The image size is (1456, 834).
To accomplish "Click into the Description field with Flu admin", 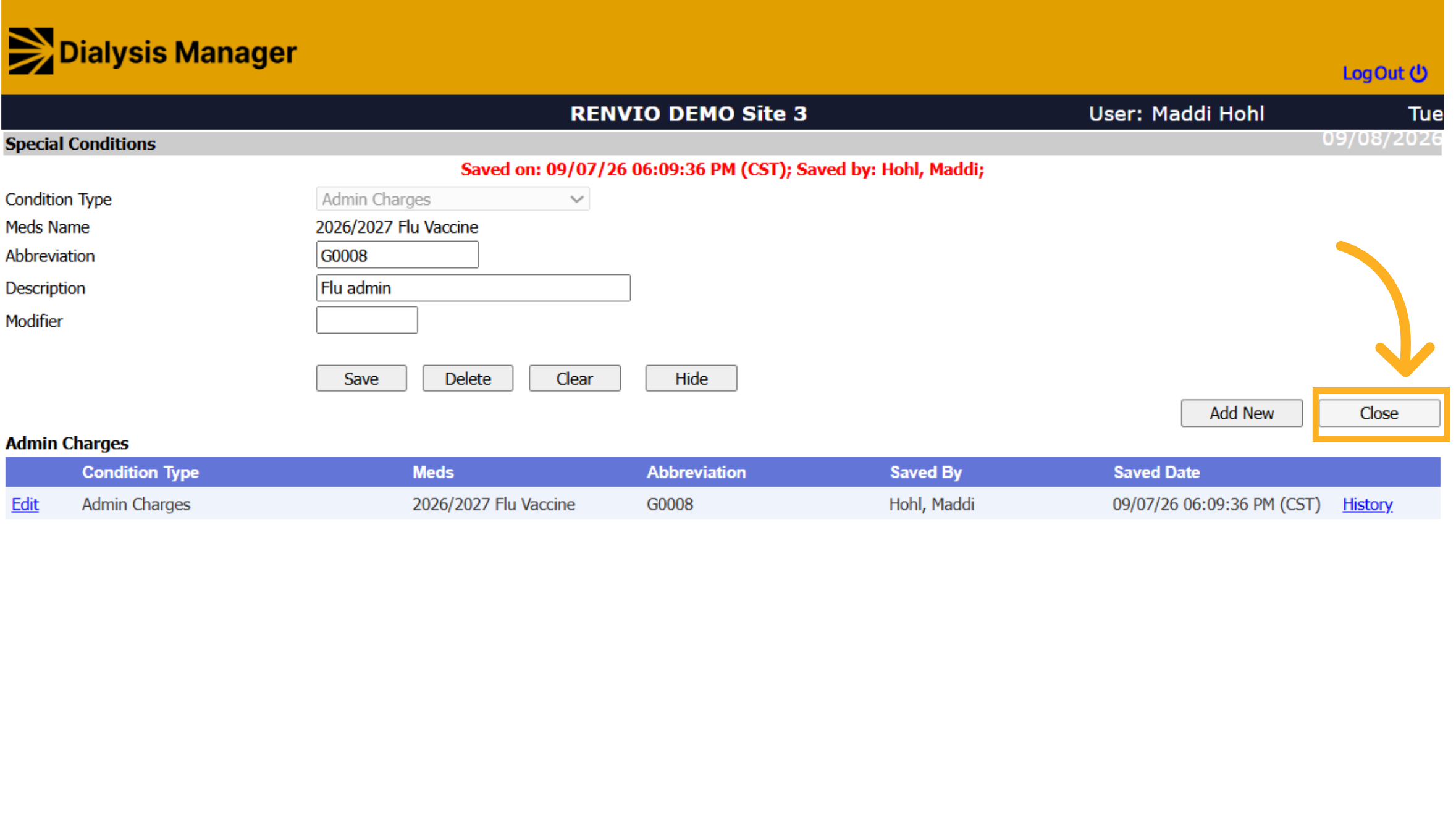I will (473, 288).
